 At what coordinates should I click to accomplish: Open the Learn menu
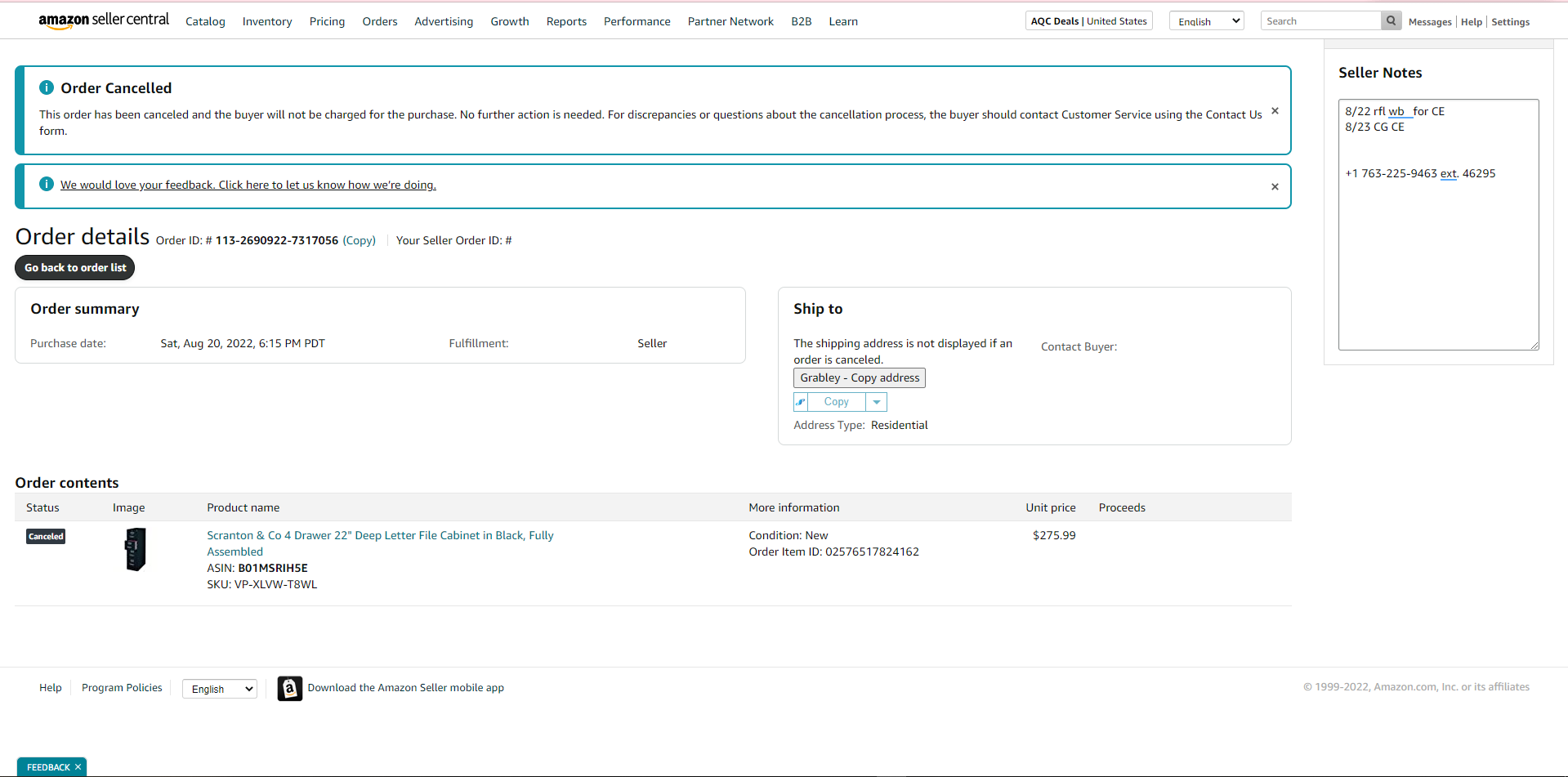[x=843, y=21]
